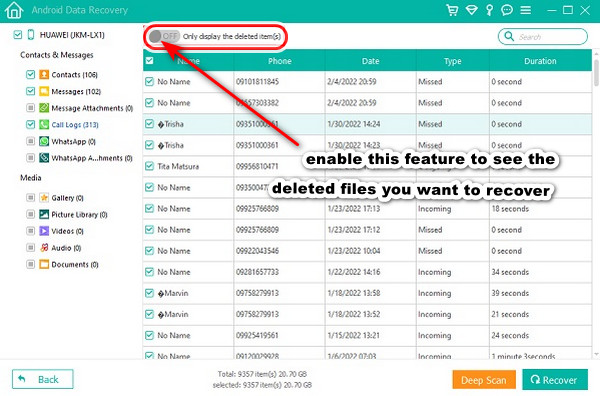Click the Contacts & Messages section heading
Screen dimensions: 600x396
tap(57, 55)
